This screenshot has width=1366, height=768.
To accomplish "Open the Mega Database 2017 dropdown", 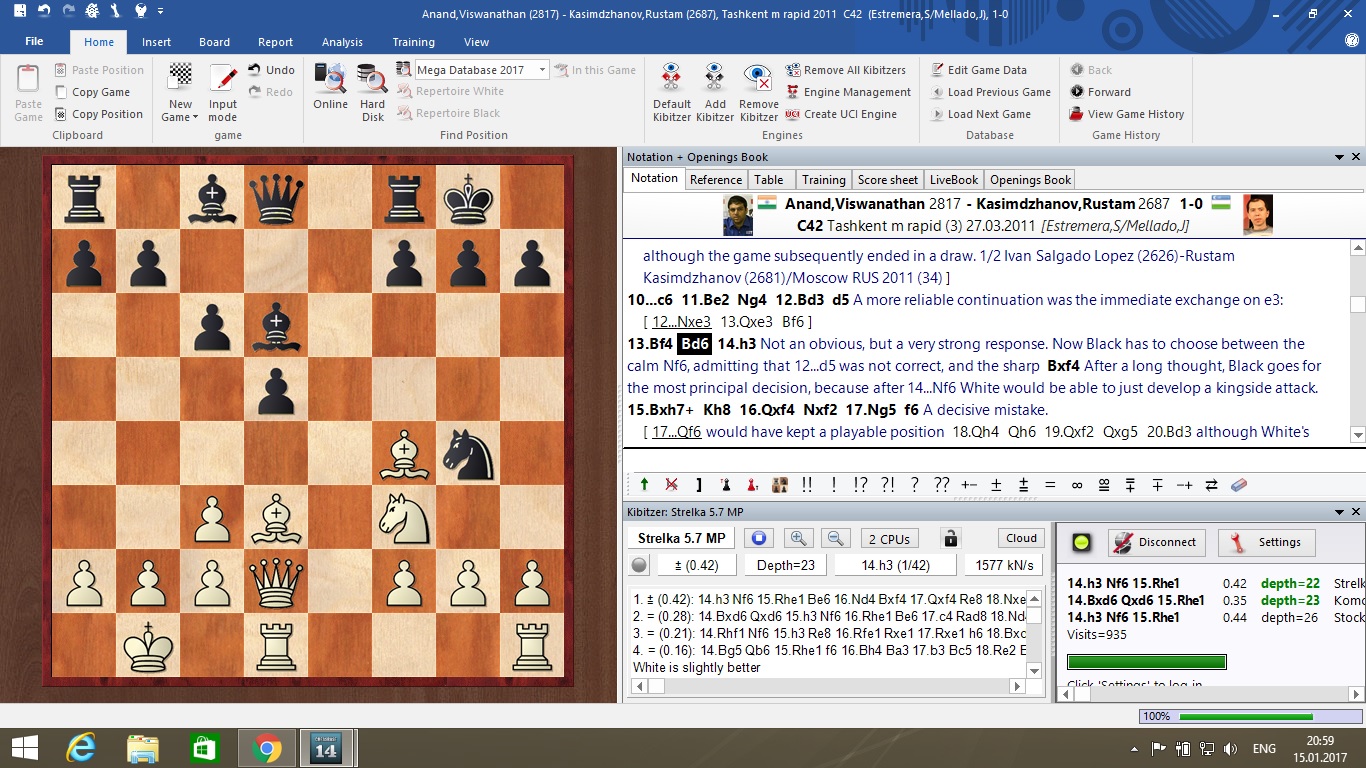I will [x=543, y=70].
